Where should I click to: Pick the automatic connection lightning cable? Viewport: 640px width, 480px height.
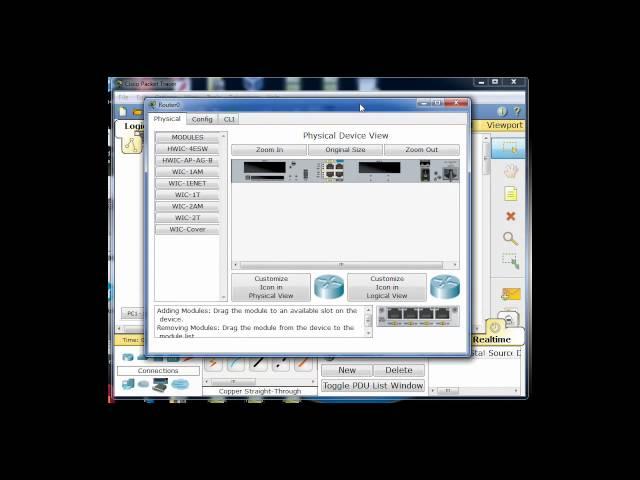(x=213, y=362)
